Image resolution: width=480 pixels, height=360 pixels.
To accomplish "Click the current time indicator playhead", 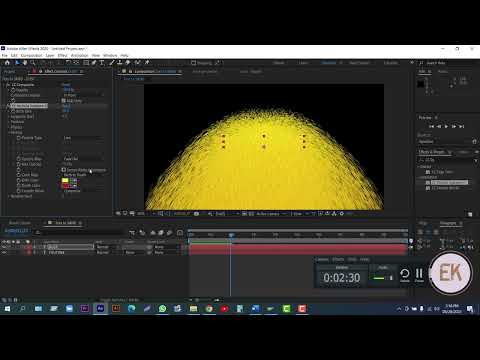I will (x=231, y=235).
